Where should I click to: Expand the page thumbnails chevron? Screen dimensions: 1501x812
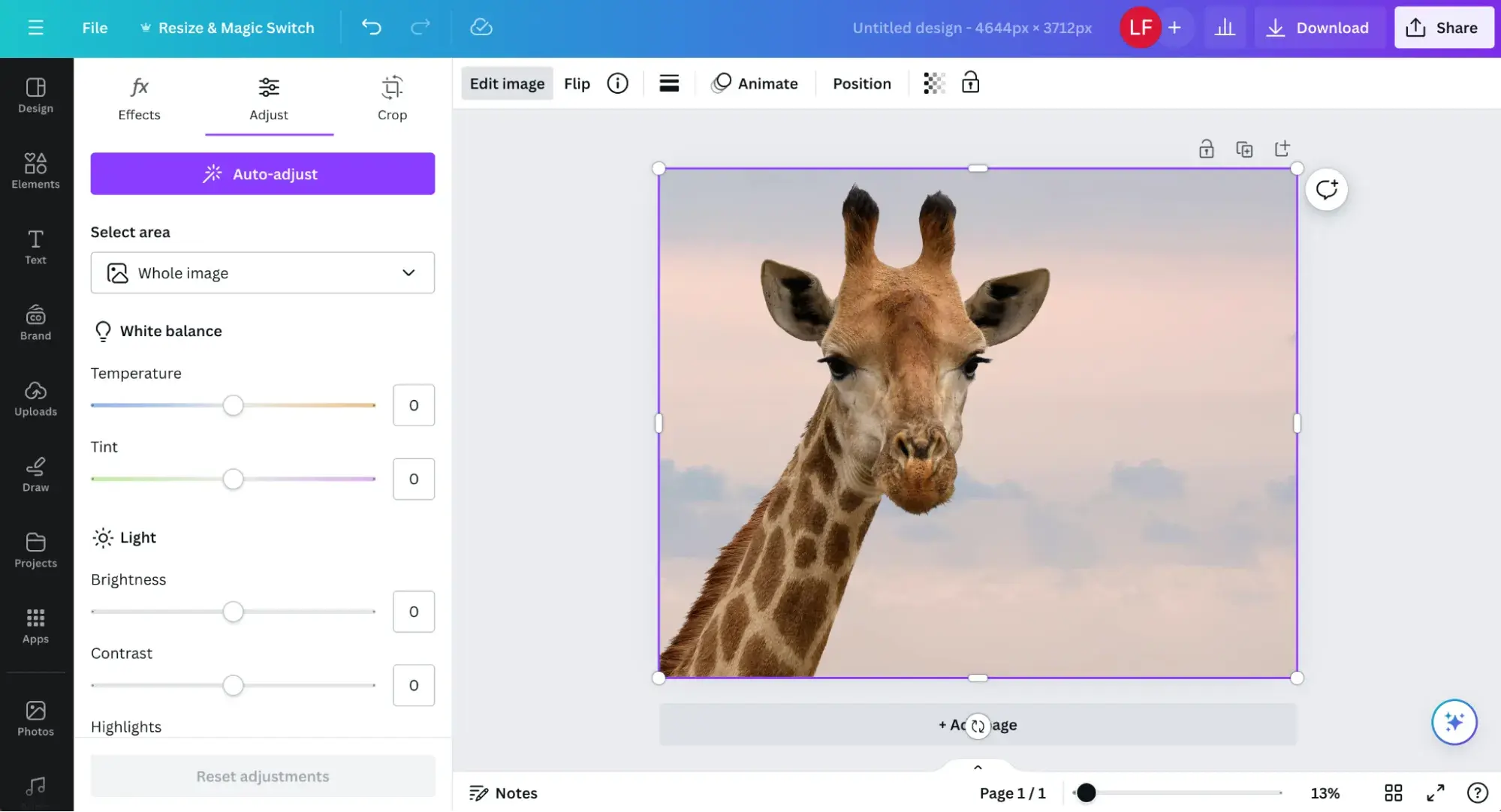[978, 767]
